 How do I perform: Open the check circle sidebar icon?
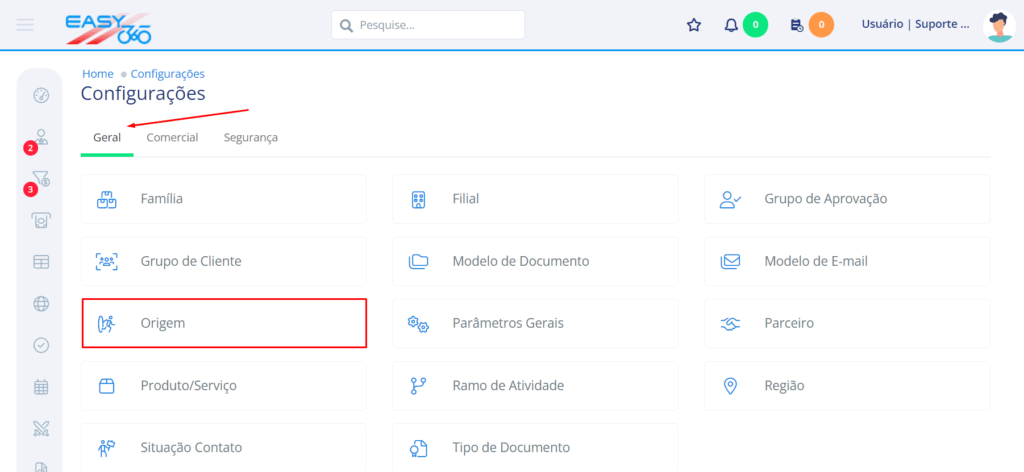(x=41, y=345)
